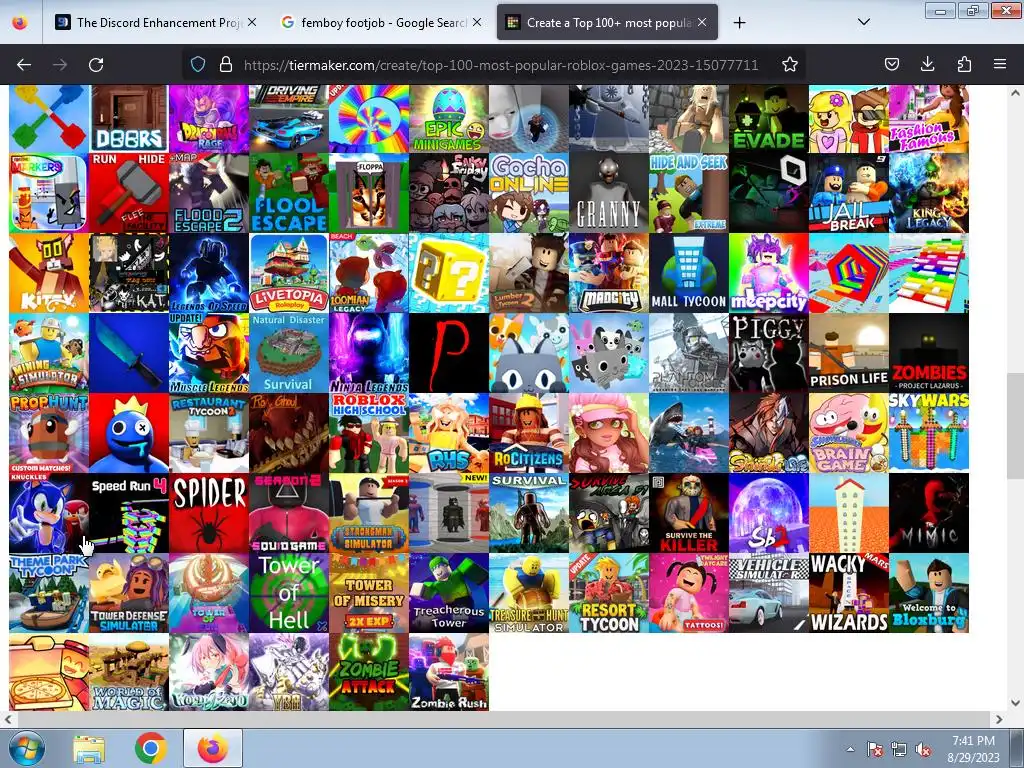The height and width of the screenshot is (768, 1024).
Task: Pick the Mad City thumbnail
Action: (x=609, y=273)
